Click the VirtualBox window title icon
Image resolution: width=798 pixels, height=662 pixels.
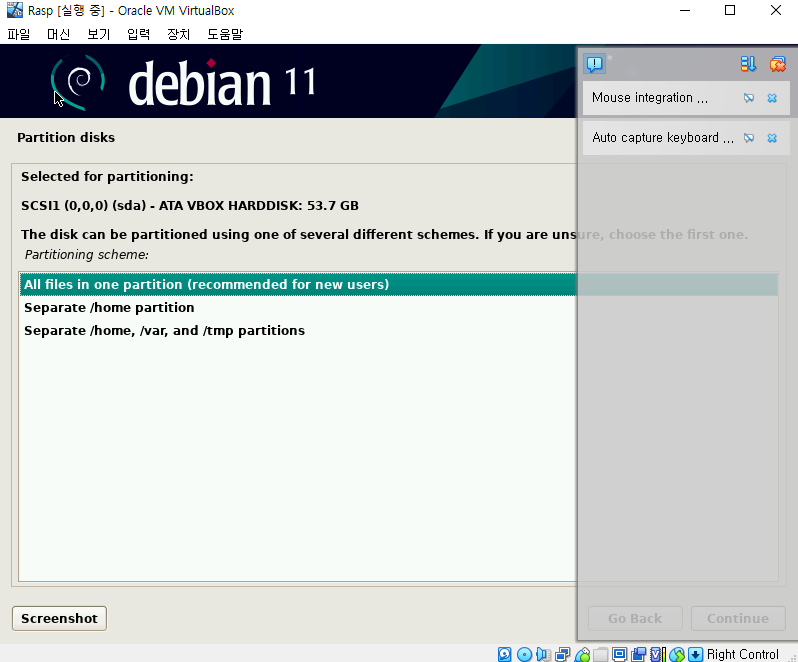tap(14, 10)
